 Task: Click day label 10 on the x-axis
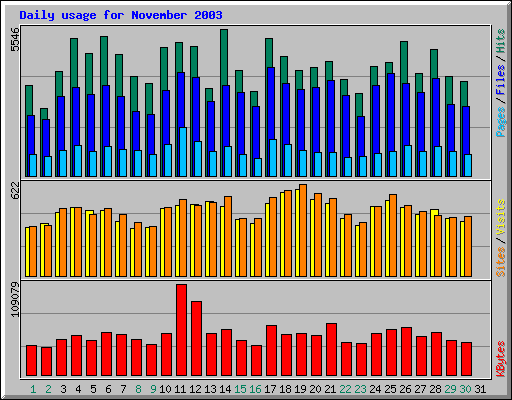click(x=165, y=389)
